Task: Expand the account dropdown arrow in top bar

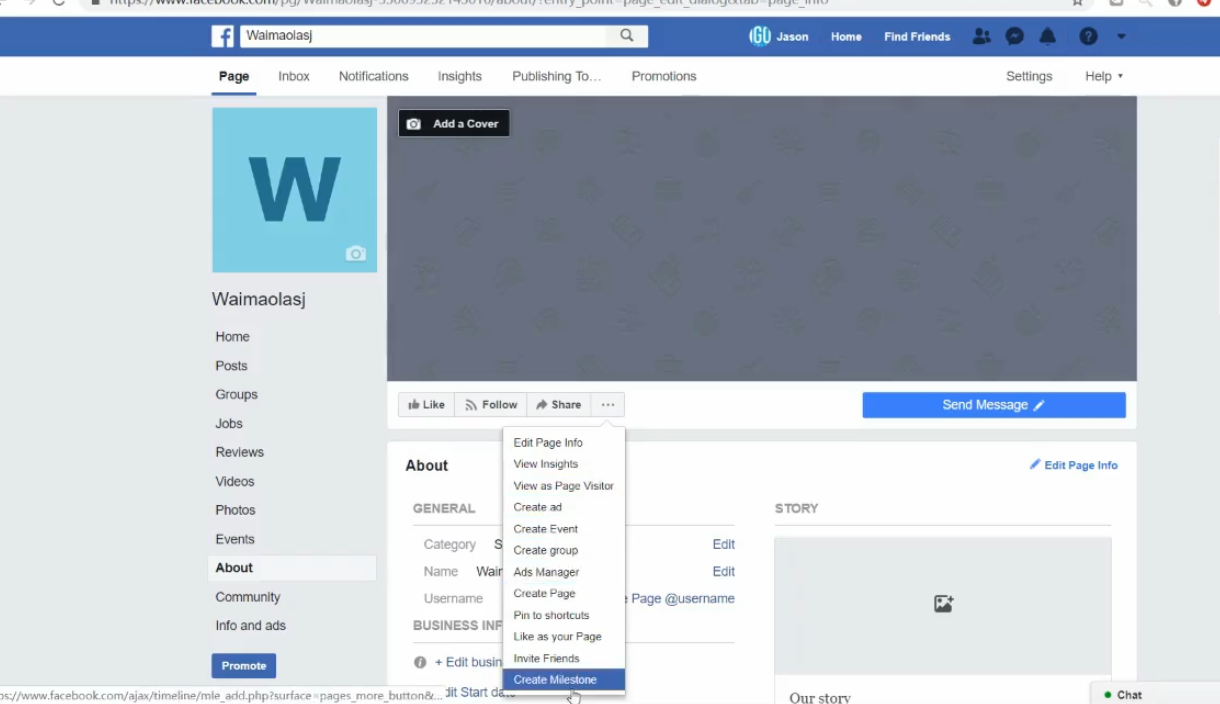Action: point(1121,36)
